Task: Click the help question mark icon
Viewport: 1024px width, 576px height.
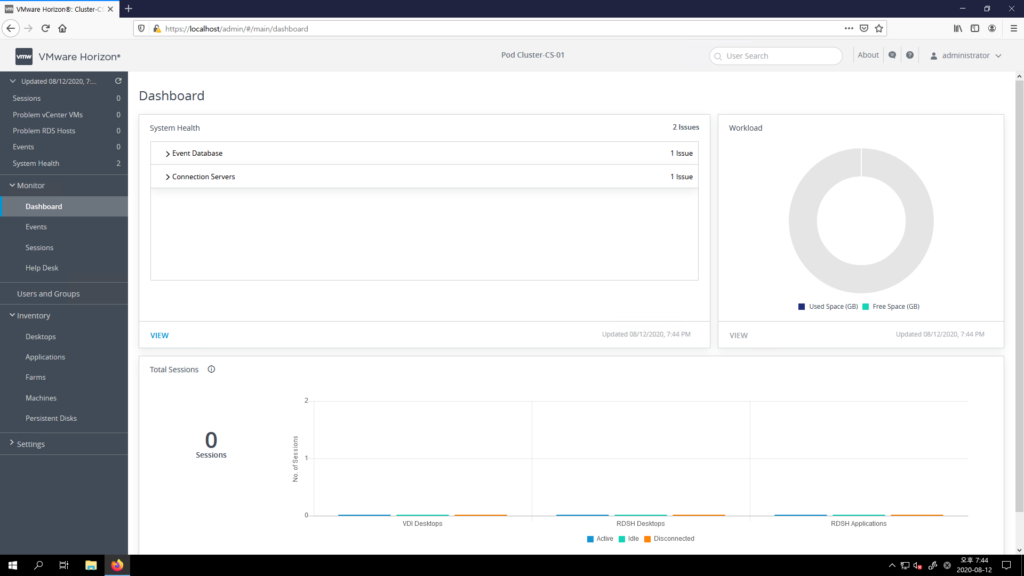Action: point(910,56)
